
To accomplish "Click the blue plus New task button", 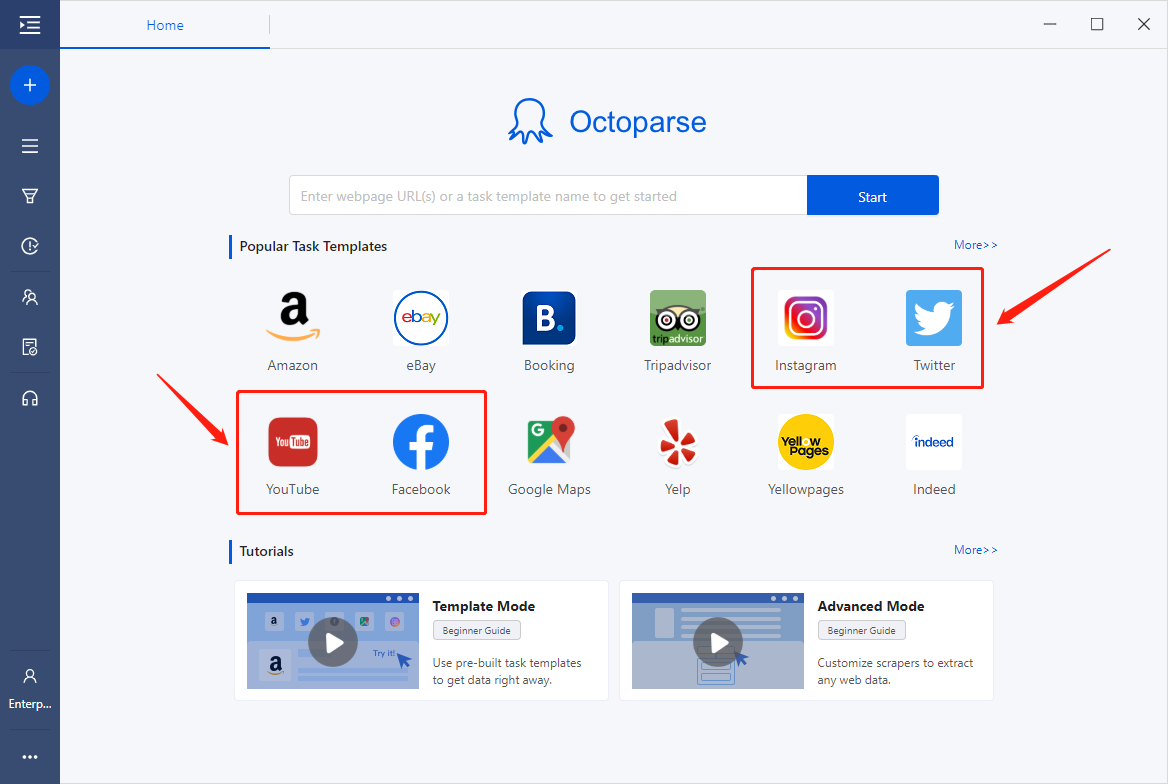I will point(30,85).
